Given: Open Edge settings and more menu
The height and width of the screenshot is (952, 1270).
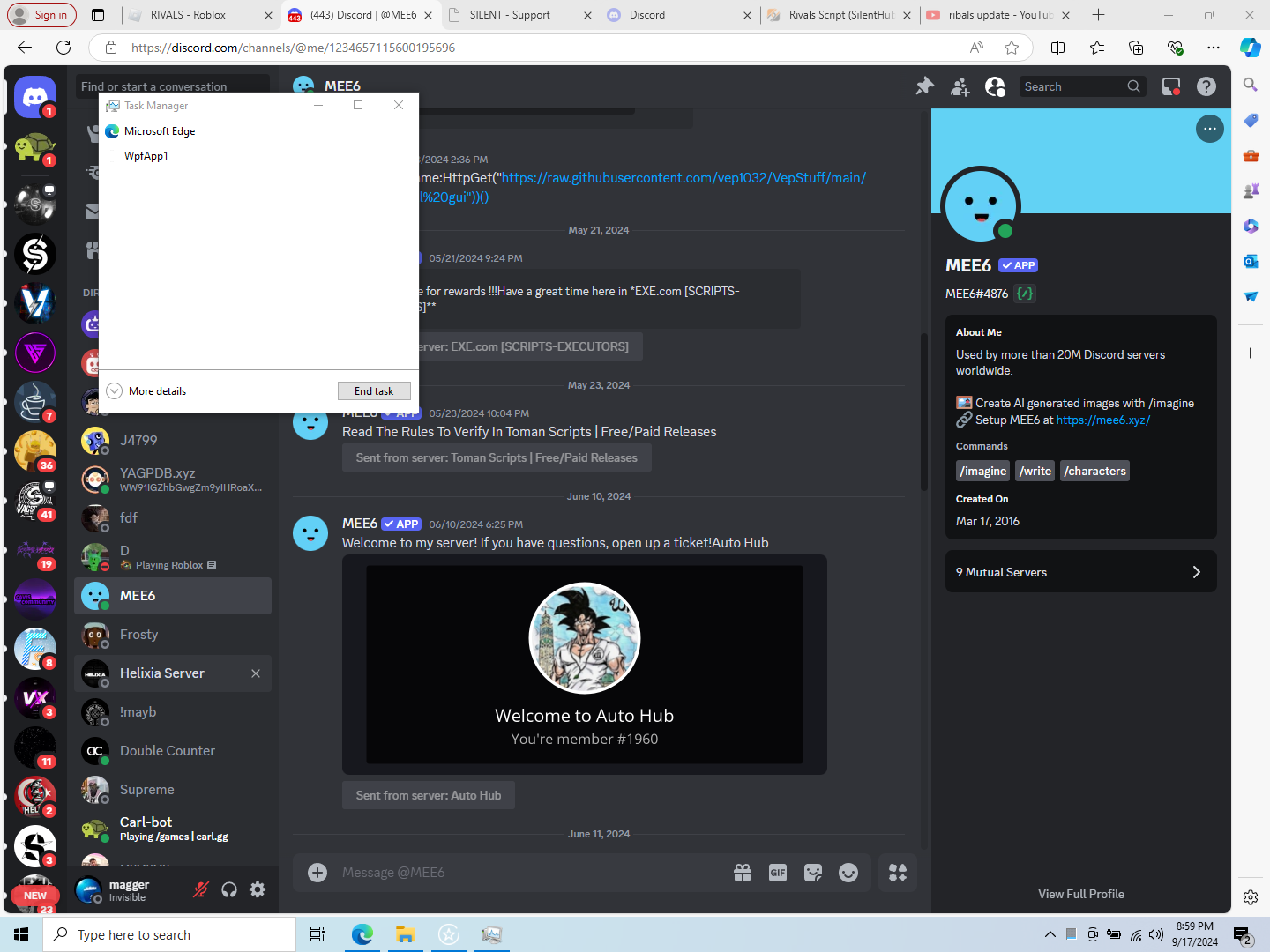Looking at the screenshot, I should (x=1214, y=48).
